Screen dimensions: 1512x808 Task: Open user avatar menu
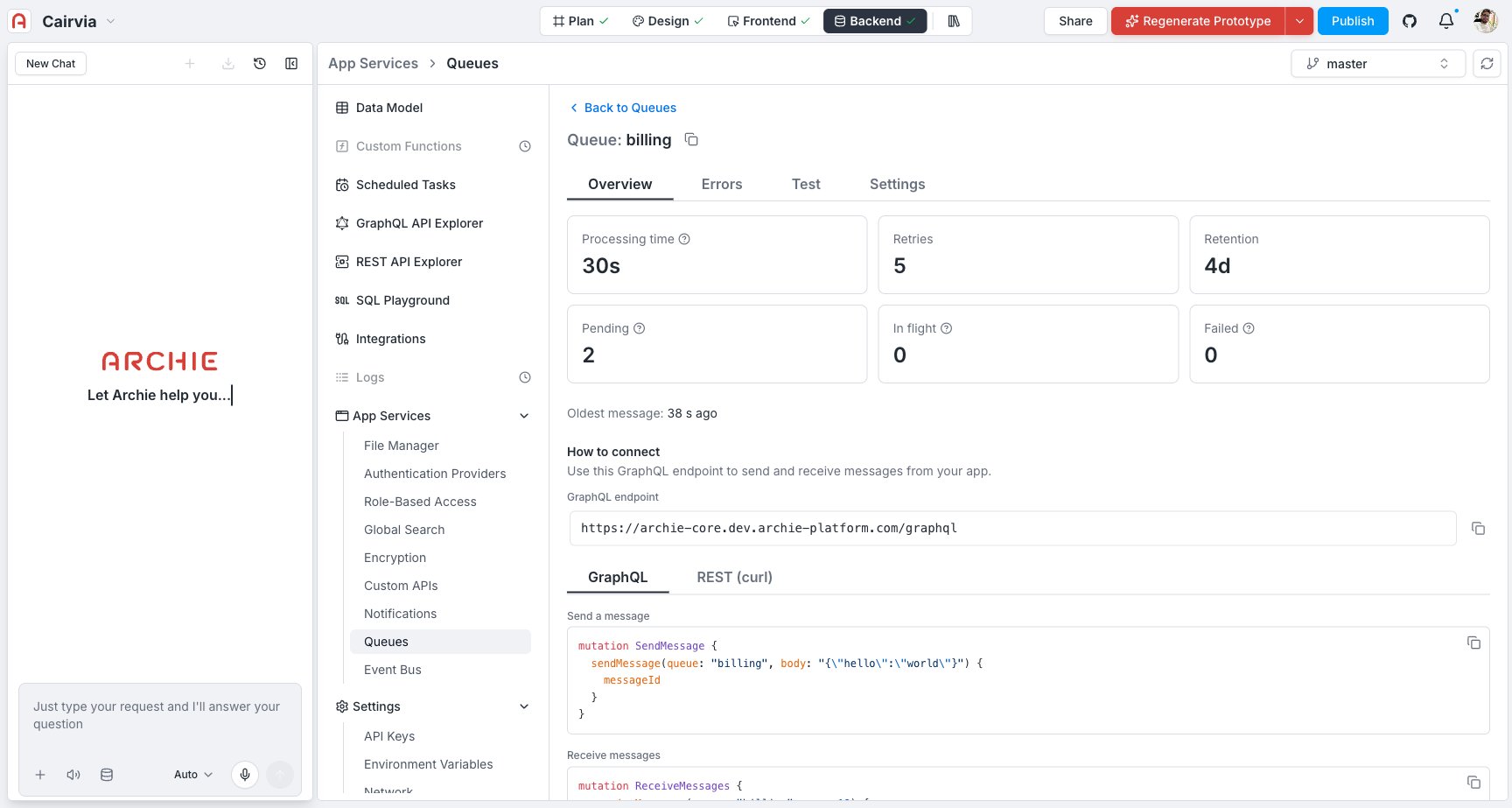click(1486, 21)
